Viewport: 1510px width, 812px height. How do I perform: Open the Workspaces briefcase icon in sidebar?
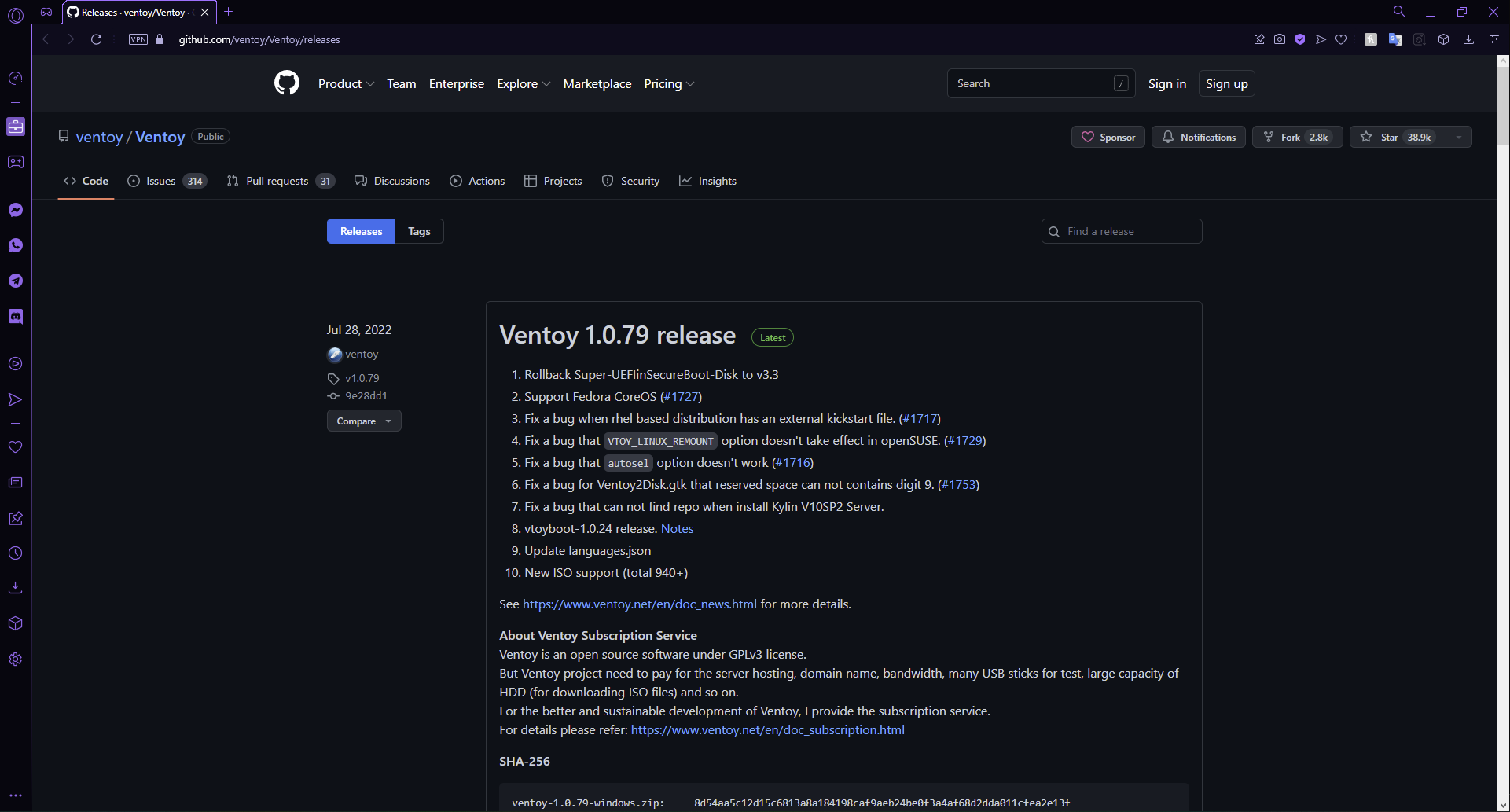point(15,127)
